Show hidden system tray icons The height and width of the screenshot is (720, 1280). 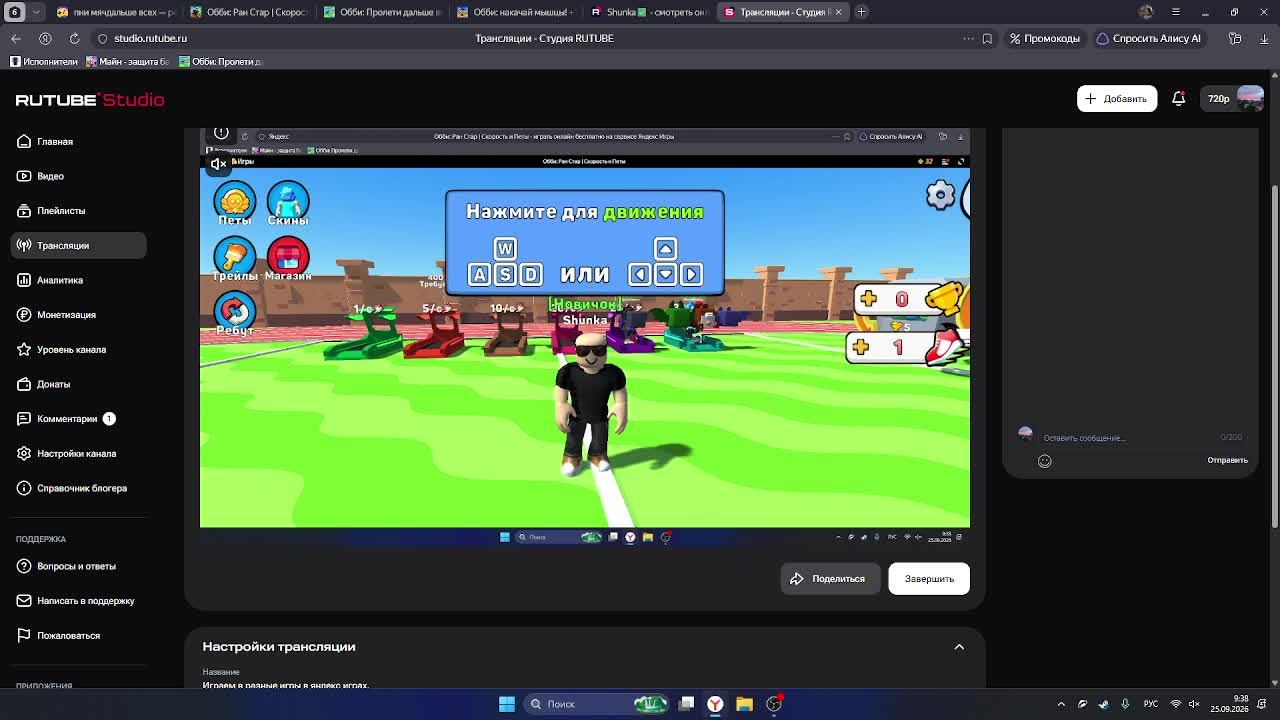point(1061,704)
